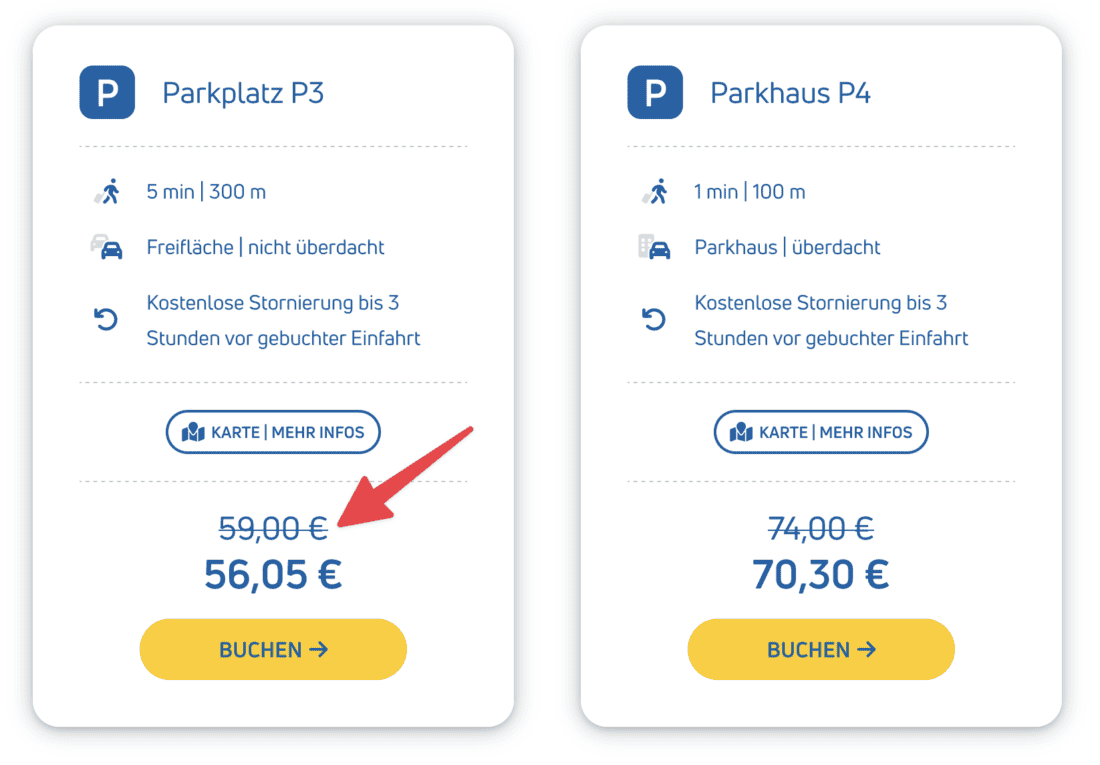
Task: Click the parking garage car icon in Parkhaus P4
Action: tap(655, 247)
